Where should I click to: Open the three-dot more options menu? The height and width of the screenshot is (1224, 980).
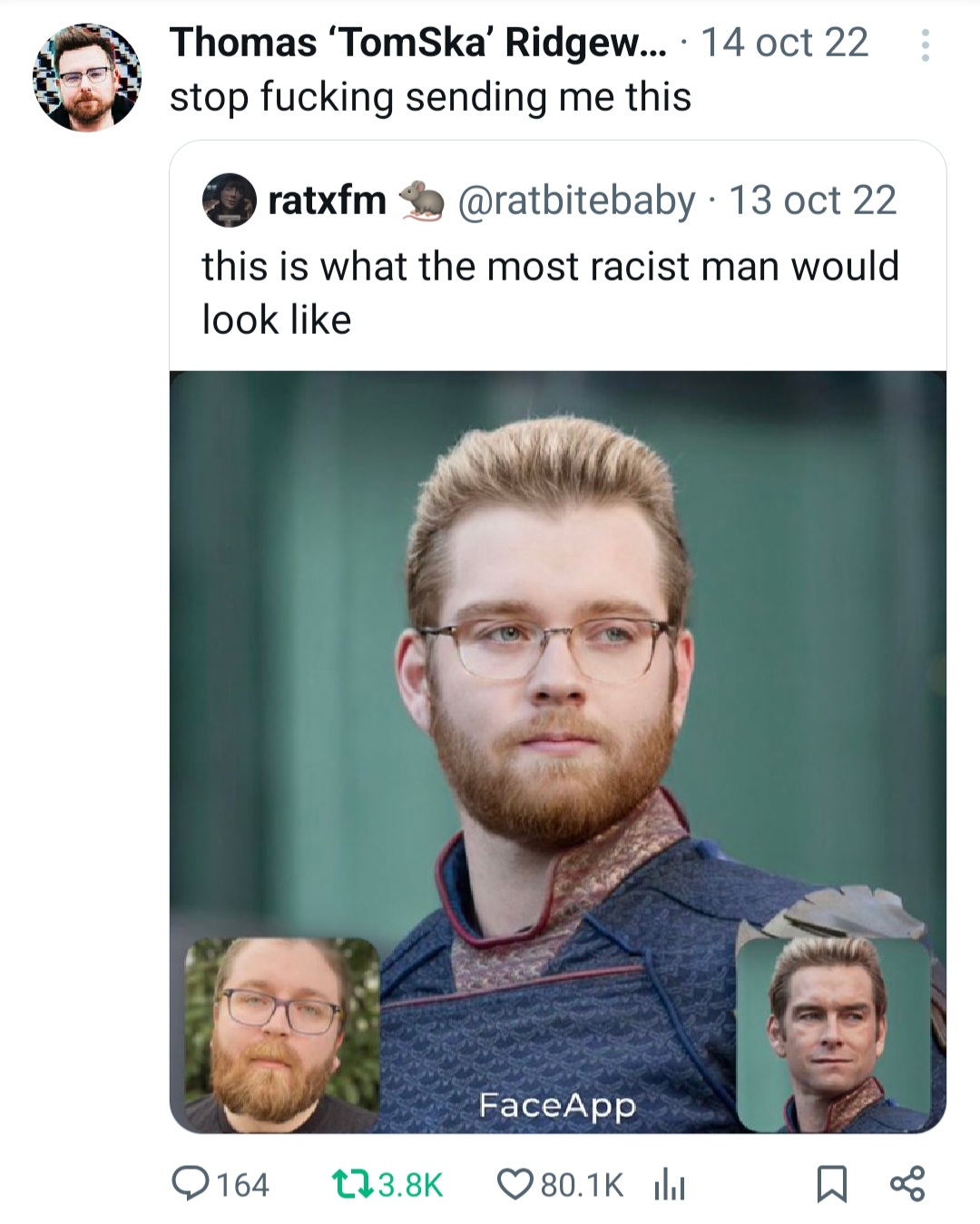point(925,45)
